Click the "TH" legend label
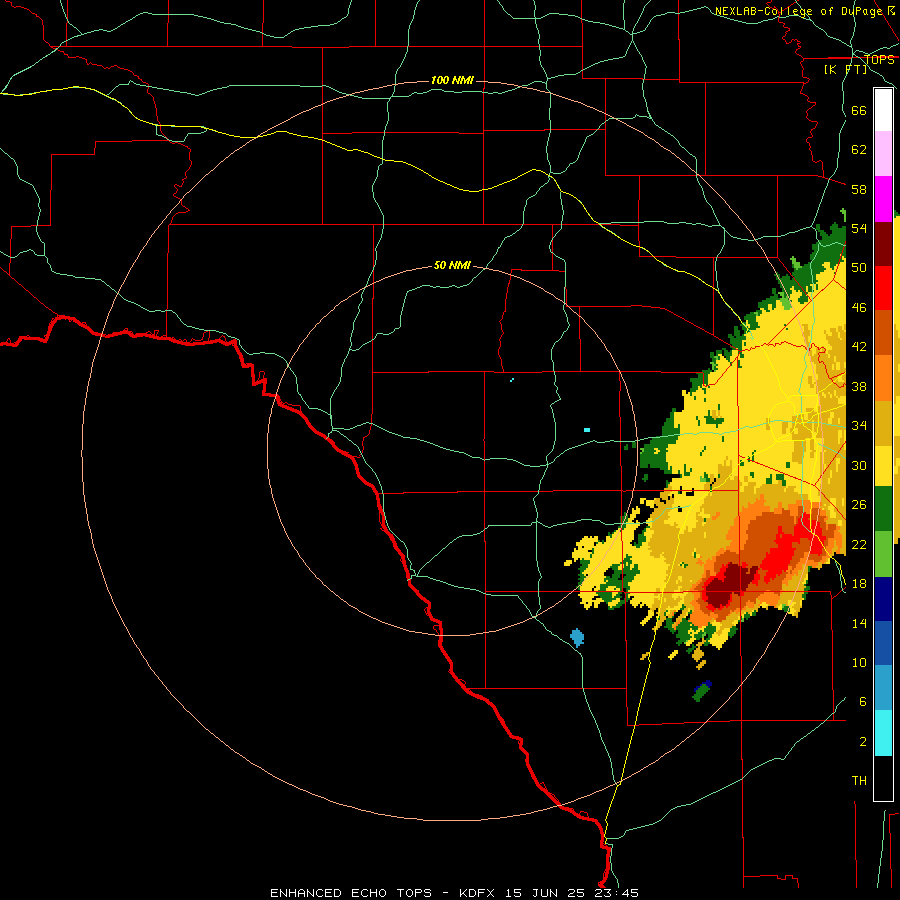 [859, 781]
